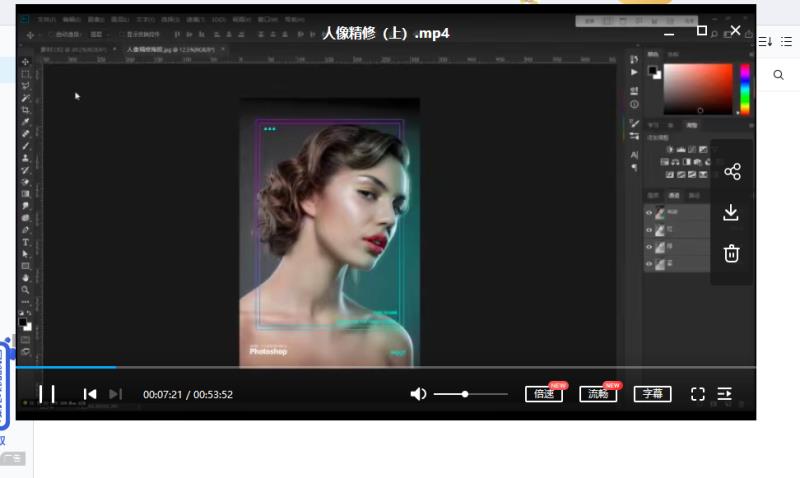The height and width of the screenshot is (478, 800).
Task: Enable the 显示变换控件 checkbox
Action: pos(122,34)
